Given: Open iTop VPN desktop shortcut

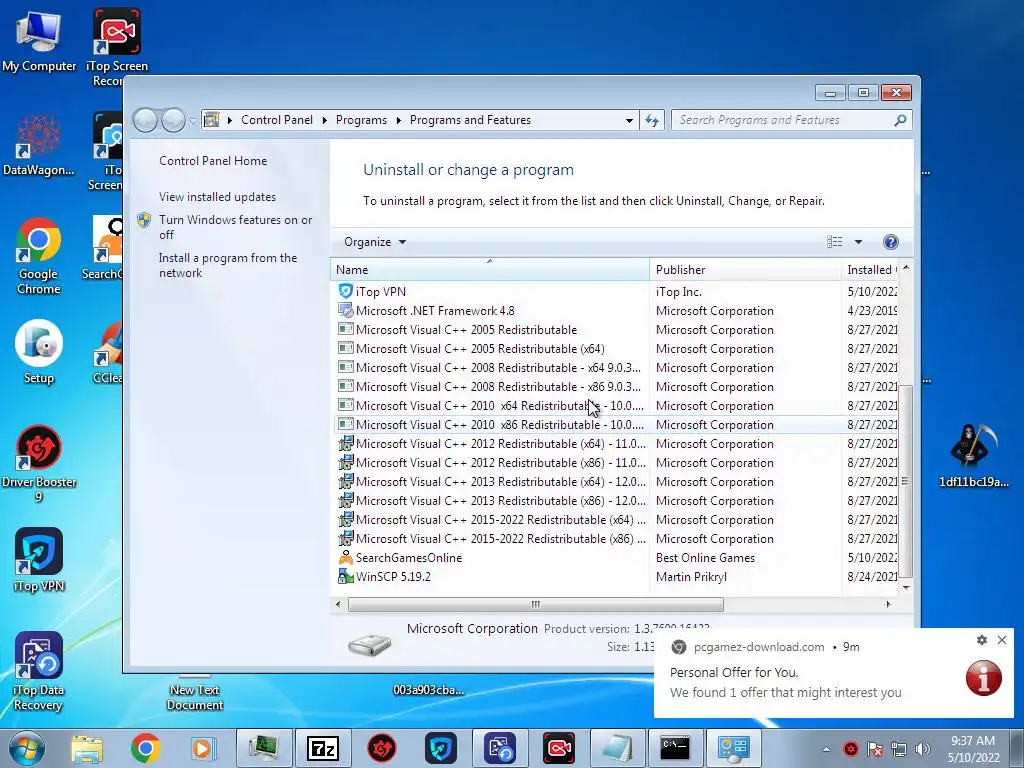Looking at the screenshot, I should click(39, 560).
